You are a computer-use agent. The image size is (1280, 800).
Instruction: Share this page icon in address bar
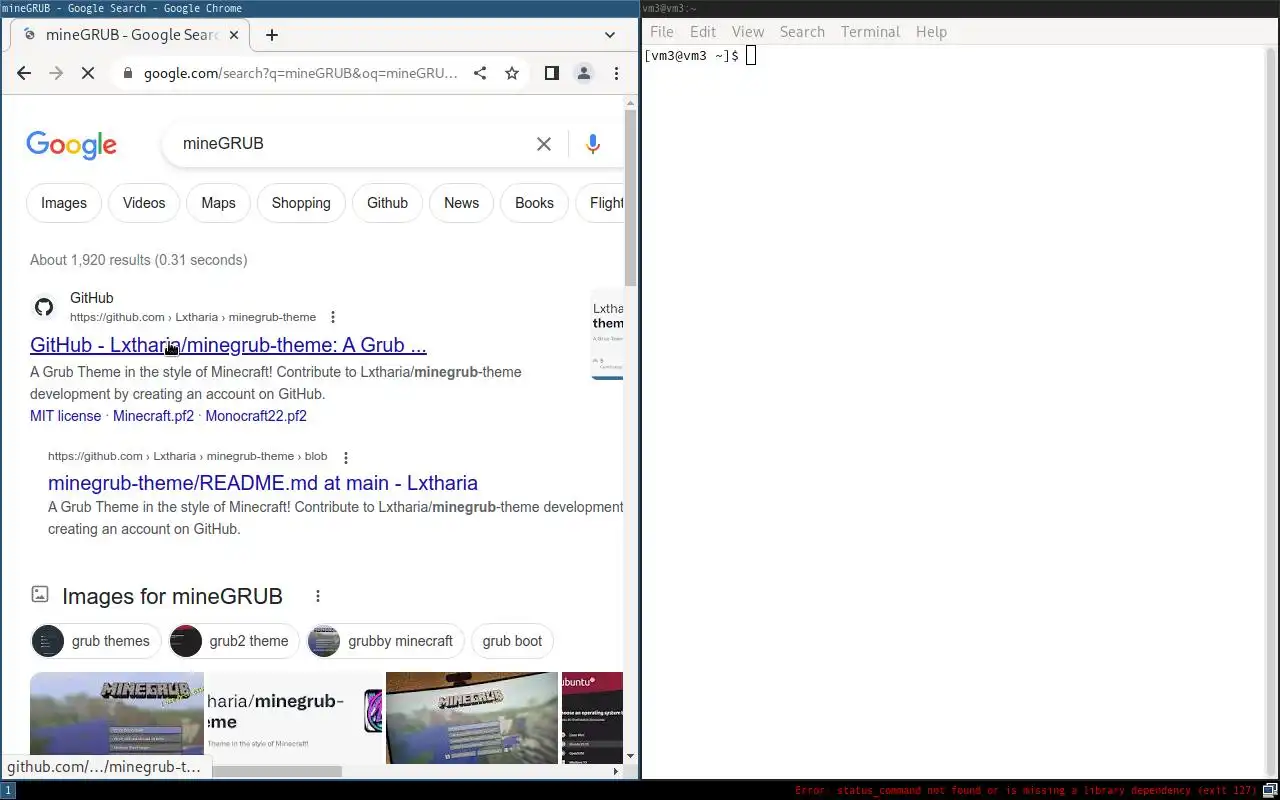coord(480,73)
